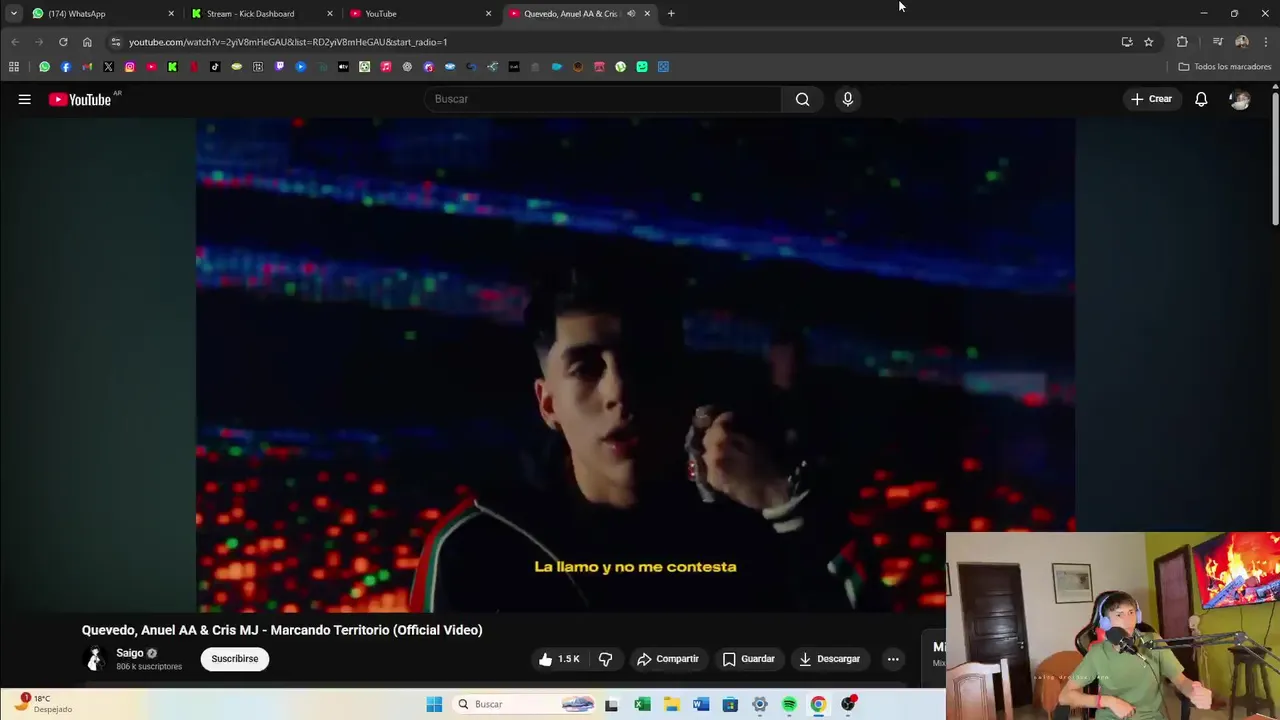Close the Kick Dashboard tab
The width and height of the screenshot is (1280, 720).
click(x=330, y=14)
